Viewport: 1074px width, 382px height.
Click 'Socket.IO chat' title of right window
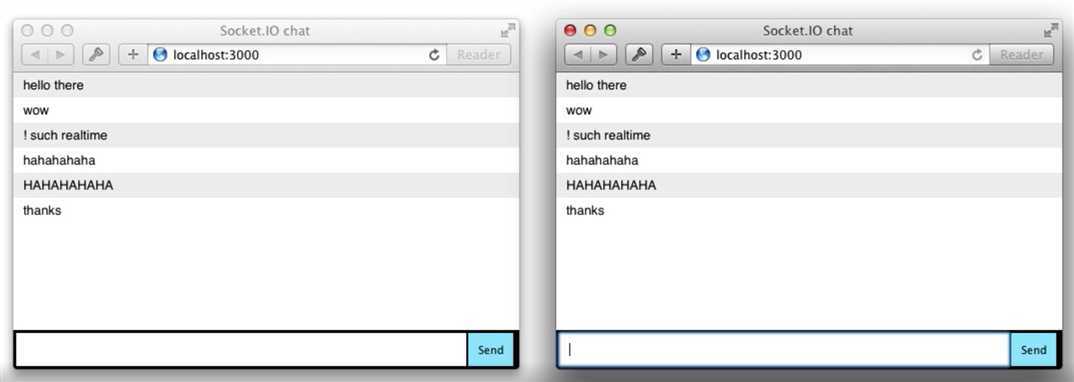coord(808,30)
